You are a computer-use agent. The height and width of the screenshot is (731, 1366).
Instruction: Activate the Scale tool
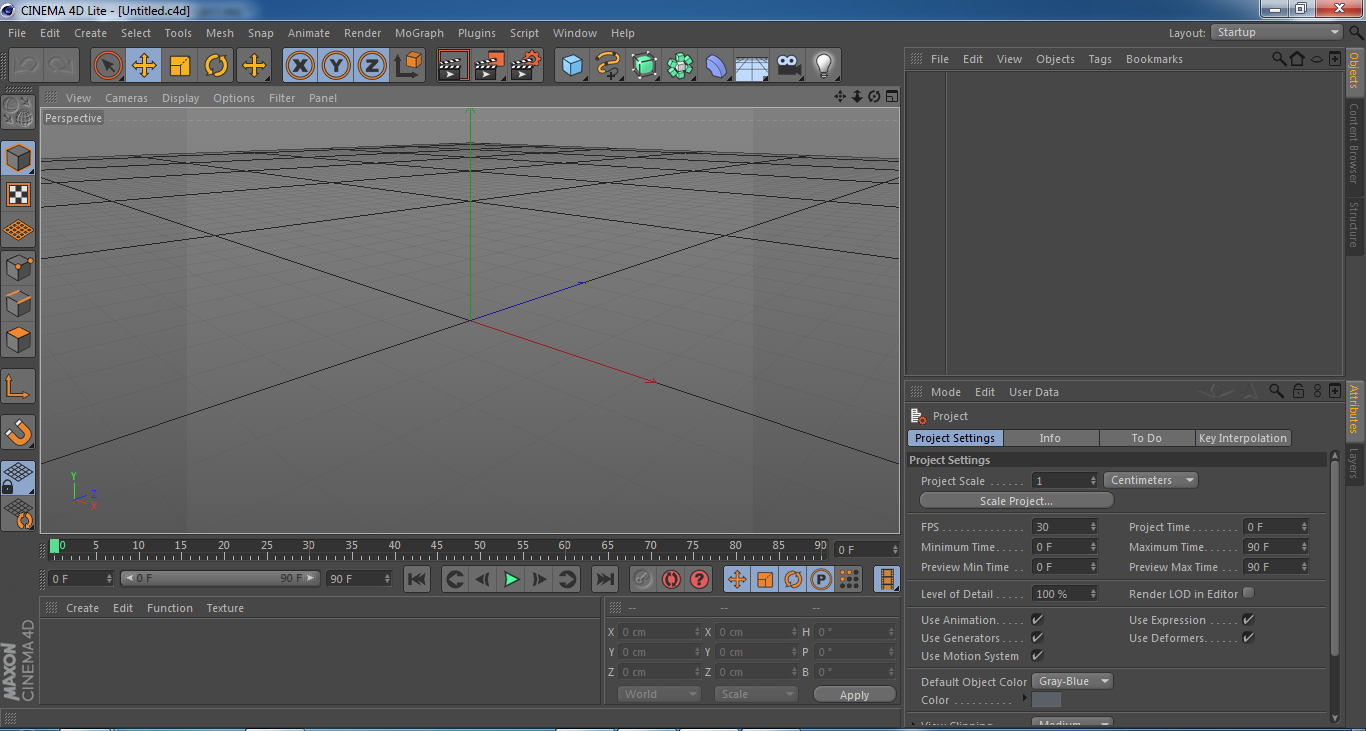click(180, 66)
